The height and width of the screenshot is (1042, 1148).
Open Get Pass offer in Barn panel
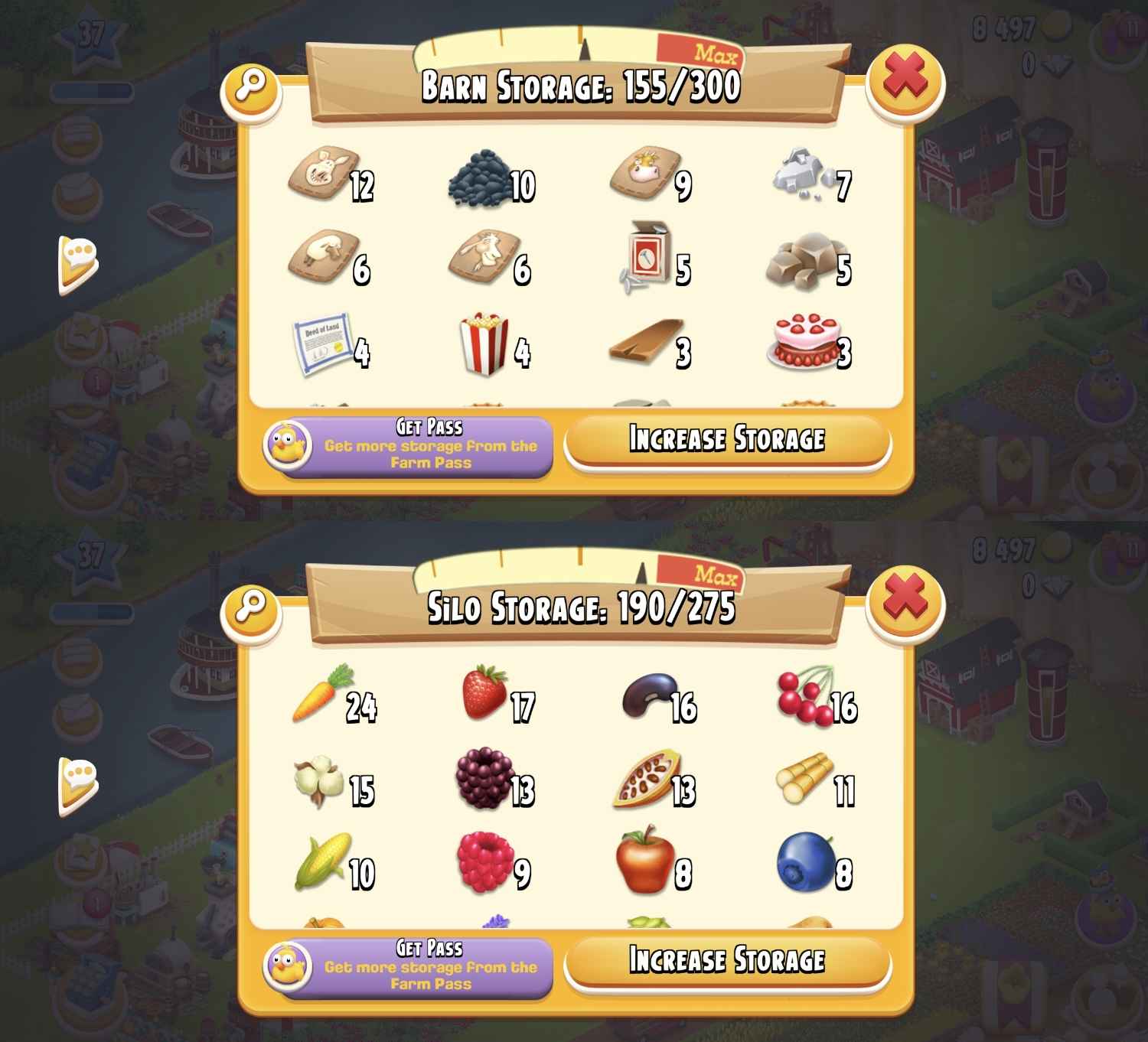(x=406, y=446)
